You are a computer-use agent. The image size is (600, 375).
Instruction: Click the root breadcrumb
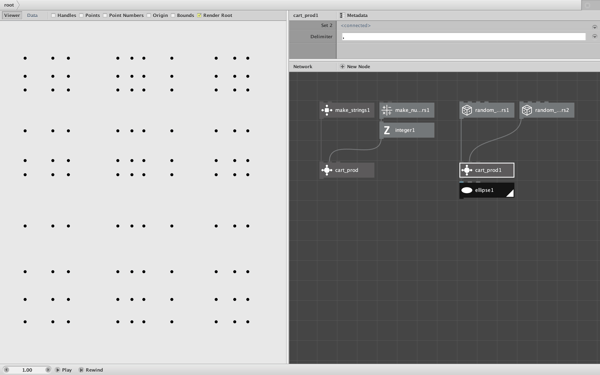[9, 5]
